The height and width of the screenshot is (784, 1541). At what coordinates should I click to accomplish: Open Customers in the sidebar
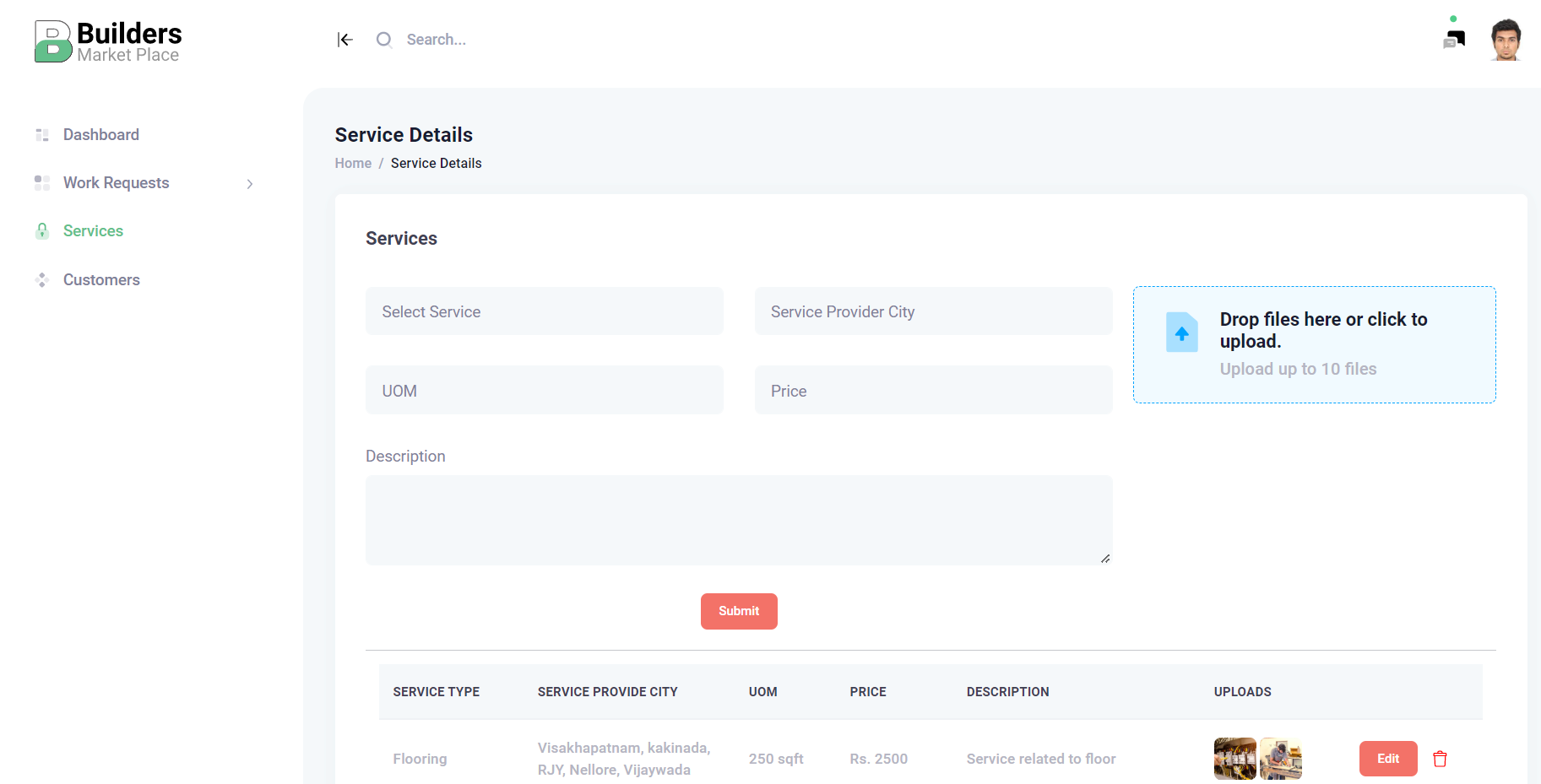[x=101, y=280]
